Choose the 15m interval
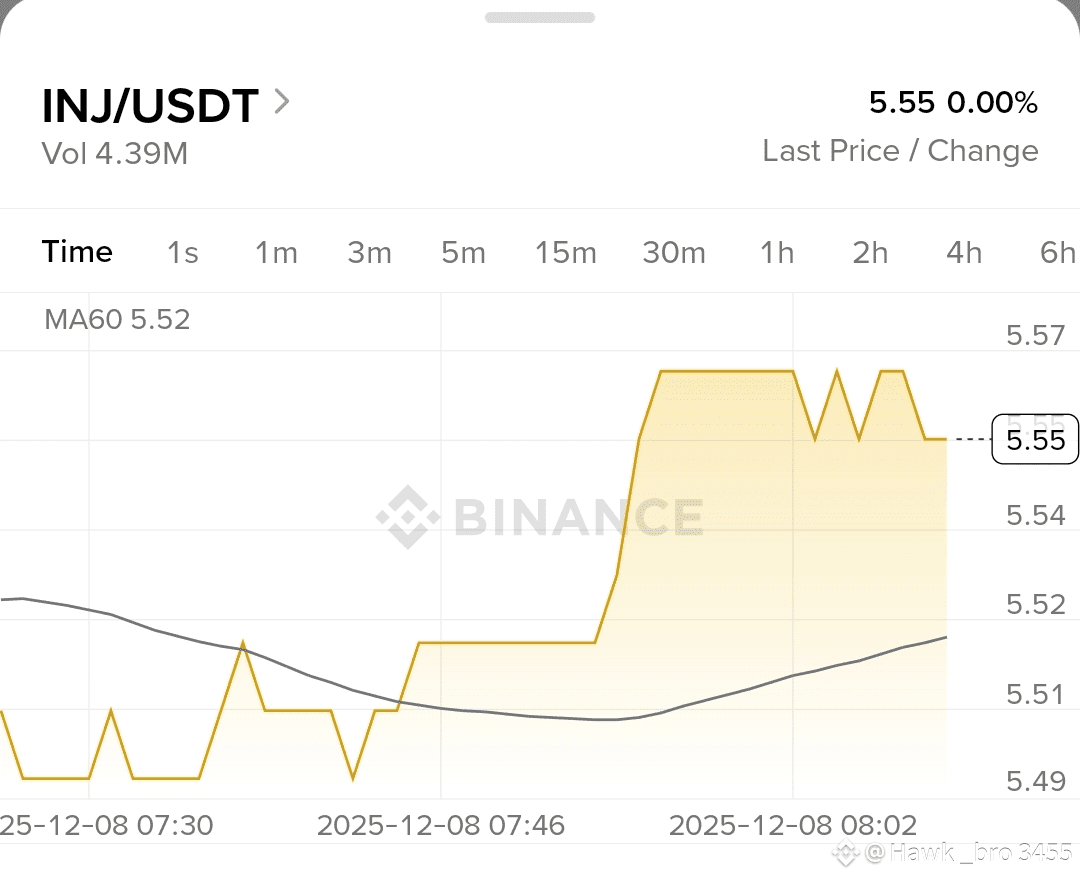The height and width of the screenshot is (878, 1080). (x=565, y=253)
